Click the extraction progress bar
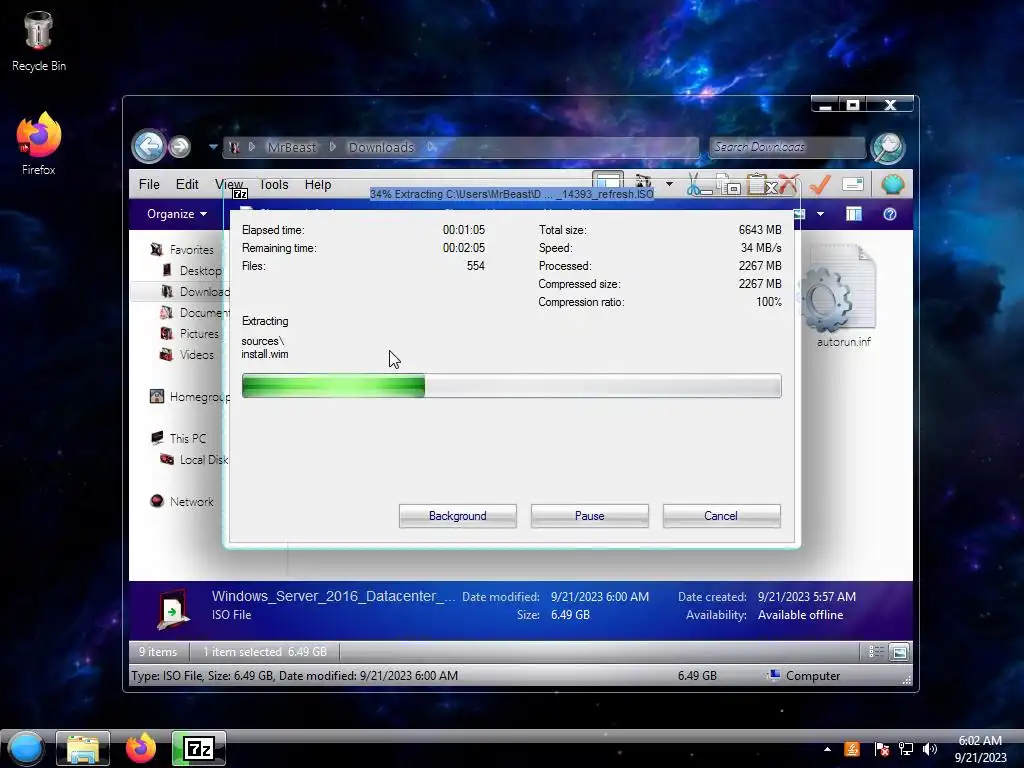 (511, 386)
